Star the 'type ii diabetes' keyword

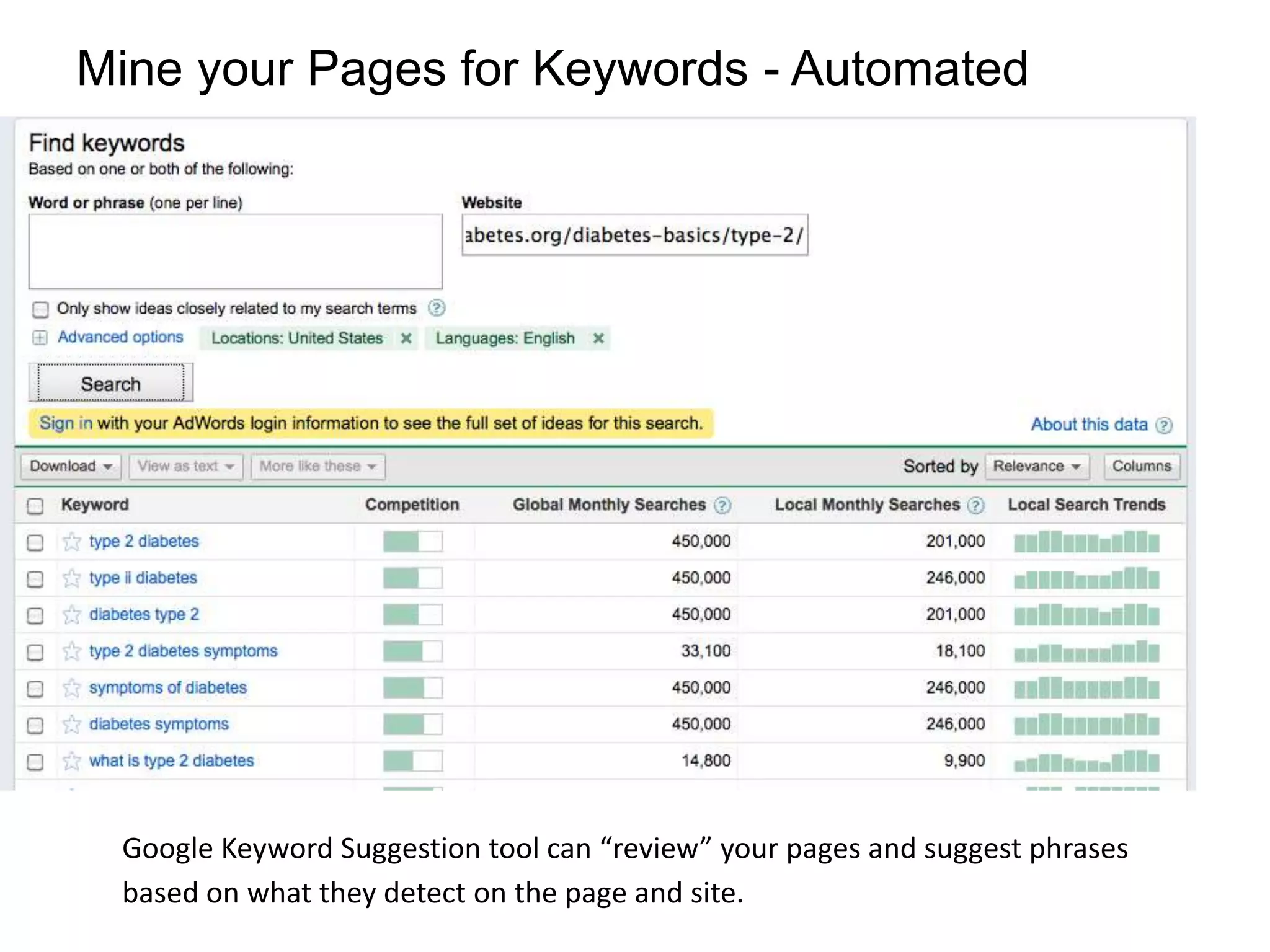(72, 578)
